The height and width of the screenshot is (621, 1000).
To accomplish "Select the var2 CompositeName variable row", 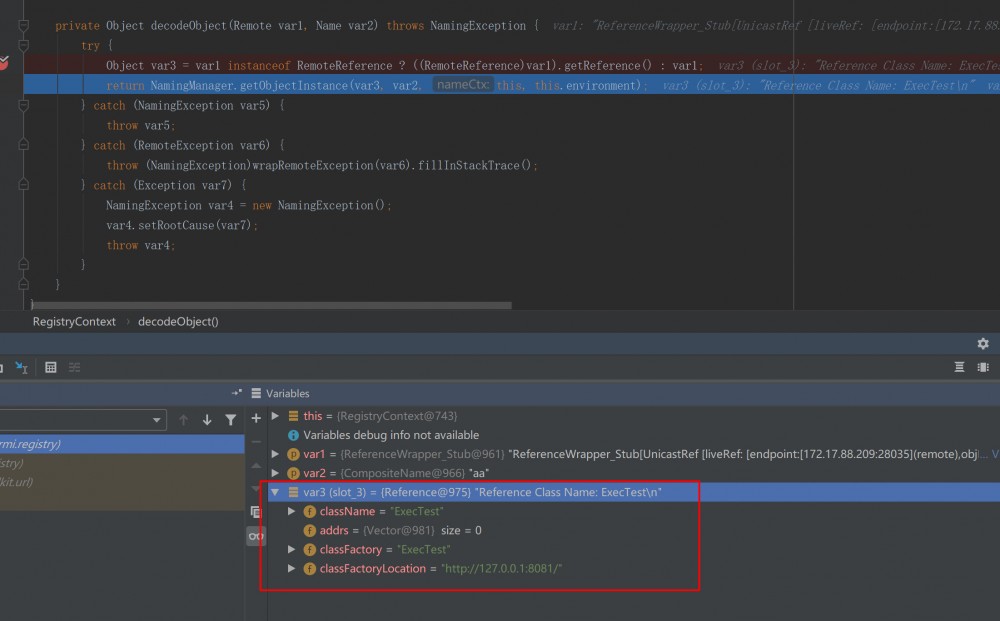I will (400, 473).
